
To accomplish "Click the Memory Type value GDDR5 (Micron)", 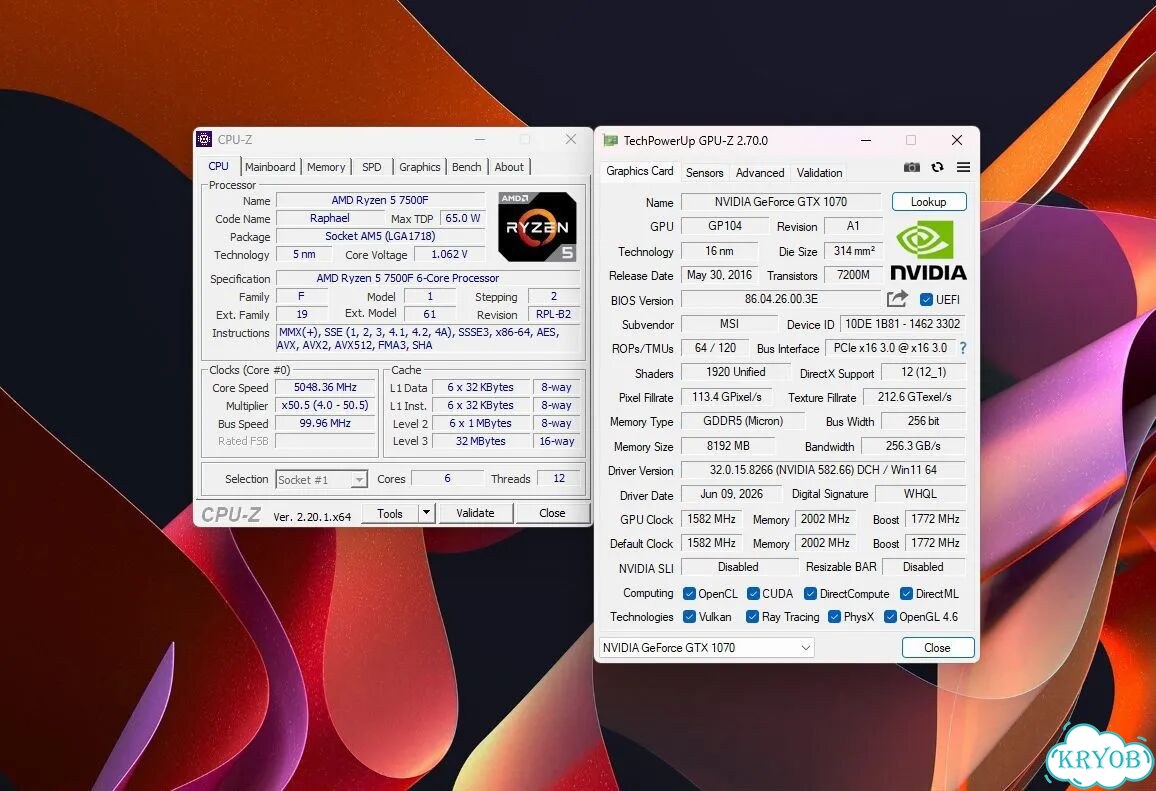I will (742, 421).
